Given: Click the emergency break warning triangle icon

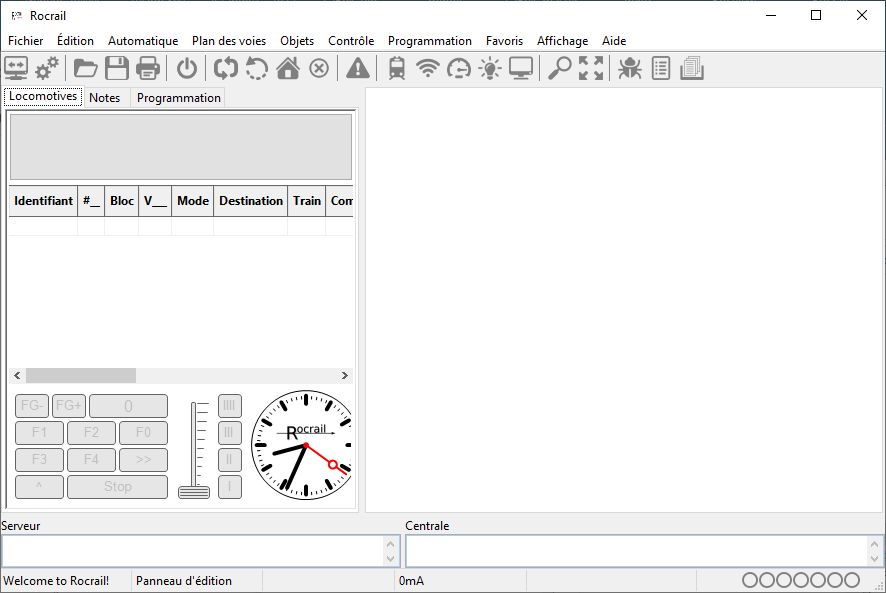Looking at the screenshot, I should 358,69.
